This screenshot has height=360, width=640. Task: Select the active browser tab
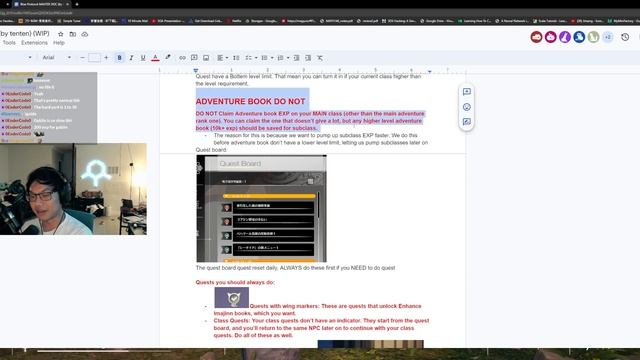coord(41,4)
